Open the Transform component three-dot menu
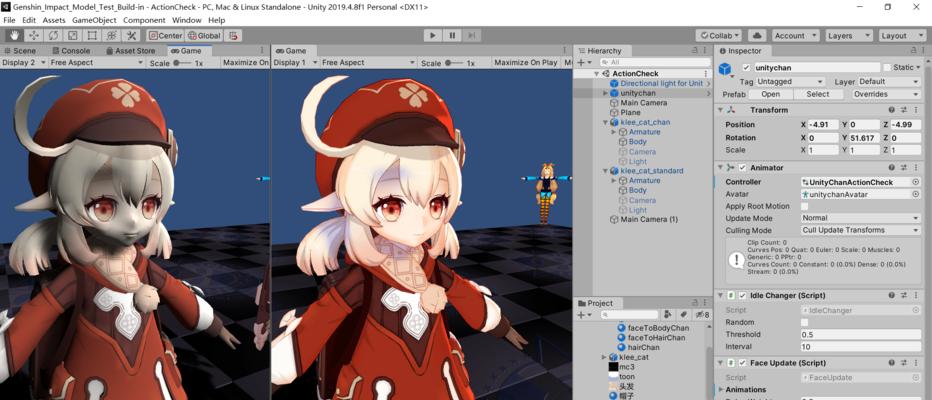 pyautogui.click(x=916, y=110)
